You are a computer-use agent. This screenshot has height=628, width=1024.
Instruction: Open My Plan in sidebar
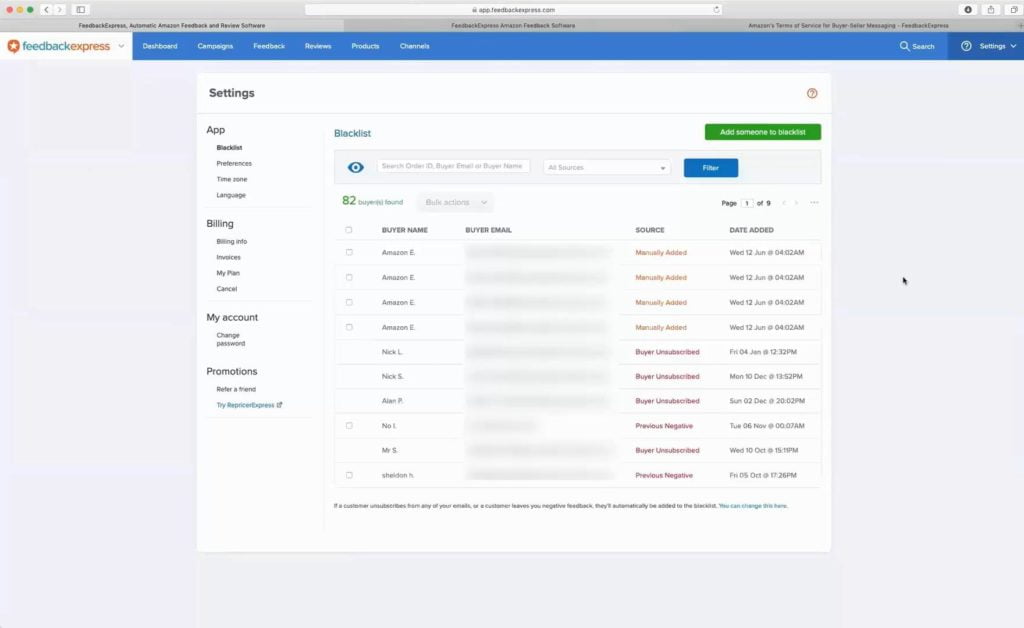[x=228, y=273]
